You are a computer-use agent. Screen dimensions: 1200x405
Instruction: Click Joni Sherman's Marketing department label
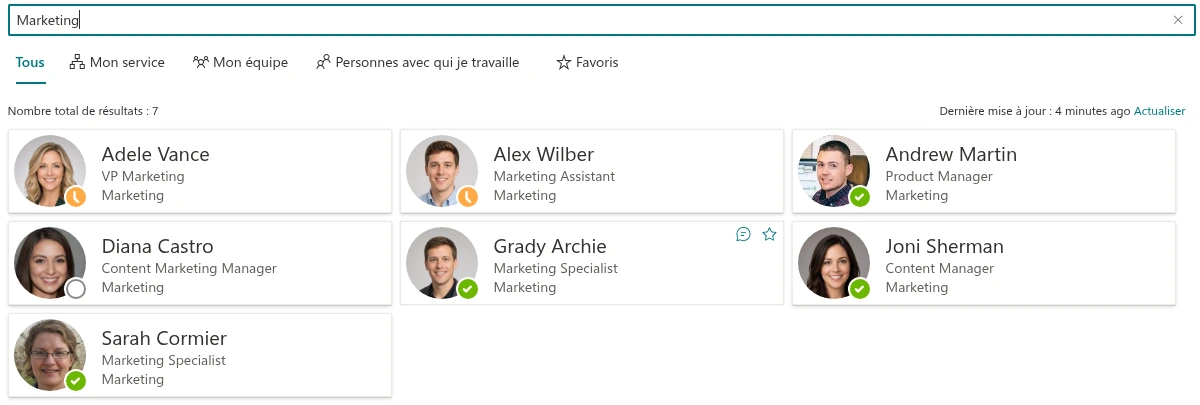point(917,287)
